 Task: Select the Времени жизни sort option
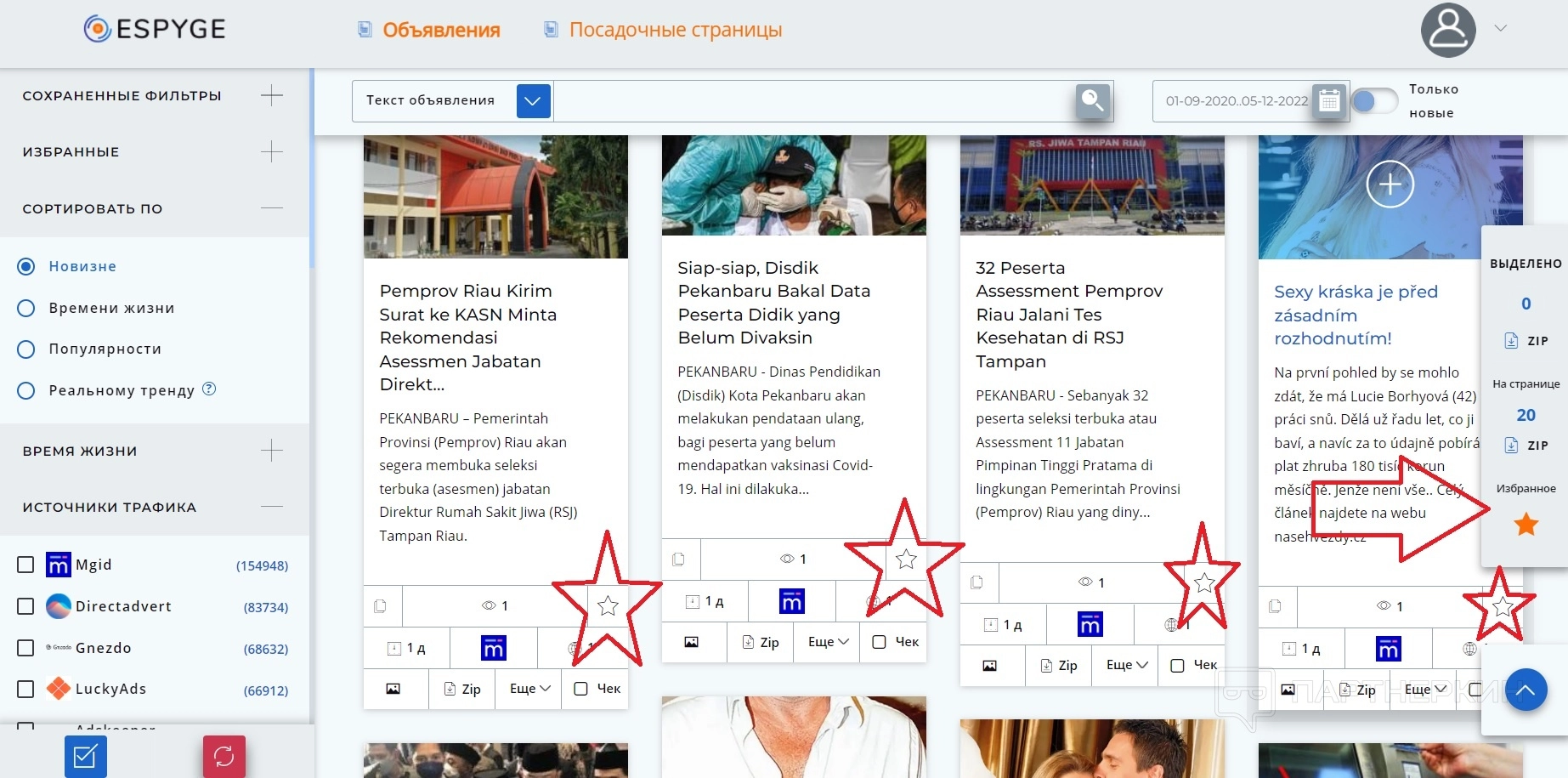[x=26, y=308]
